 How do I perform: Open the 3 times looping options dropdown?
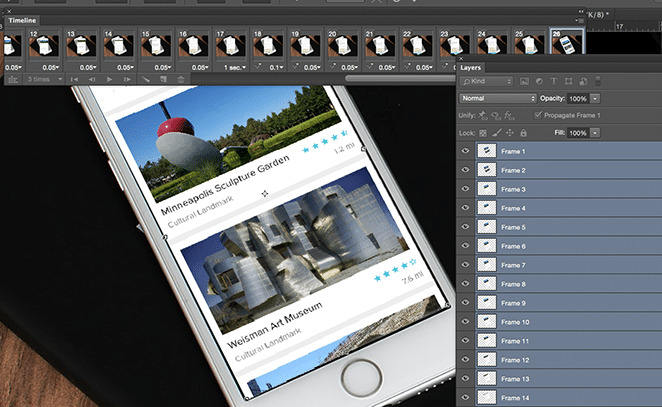click(45, 78)
